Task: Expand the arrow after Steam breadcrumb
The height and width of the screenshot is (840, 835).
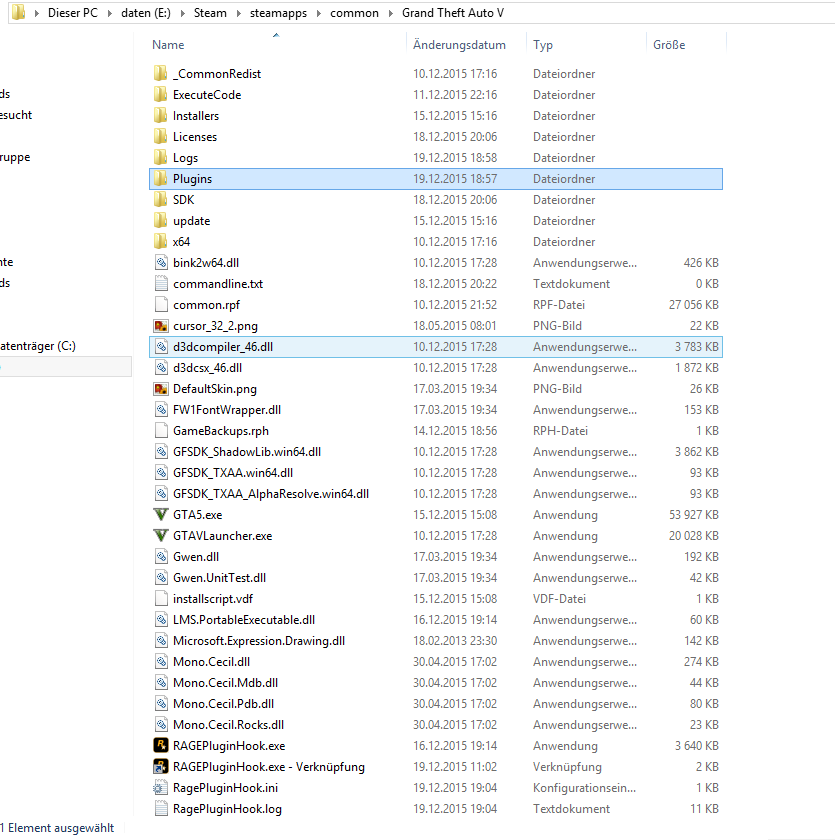Action: coord(238,13)
